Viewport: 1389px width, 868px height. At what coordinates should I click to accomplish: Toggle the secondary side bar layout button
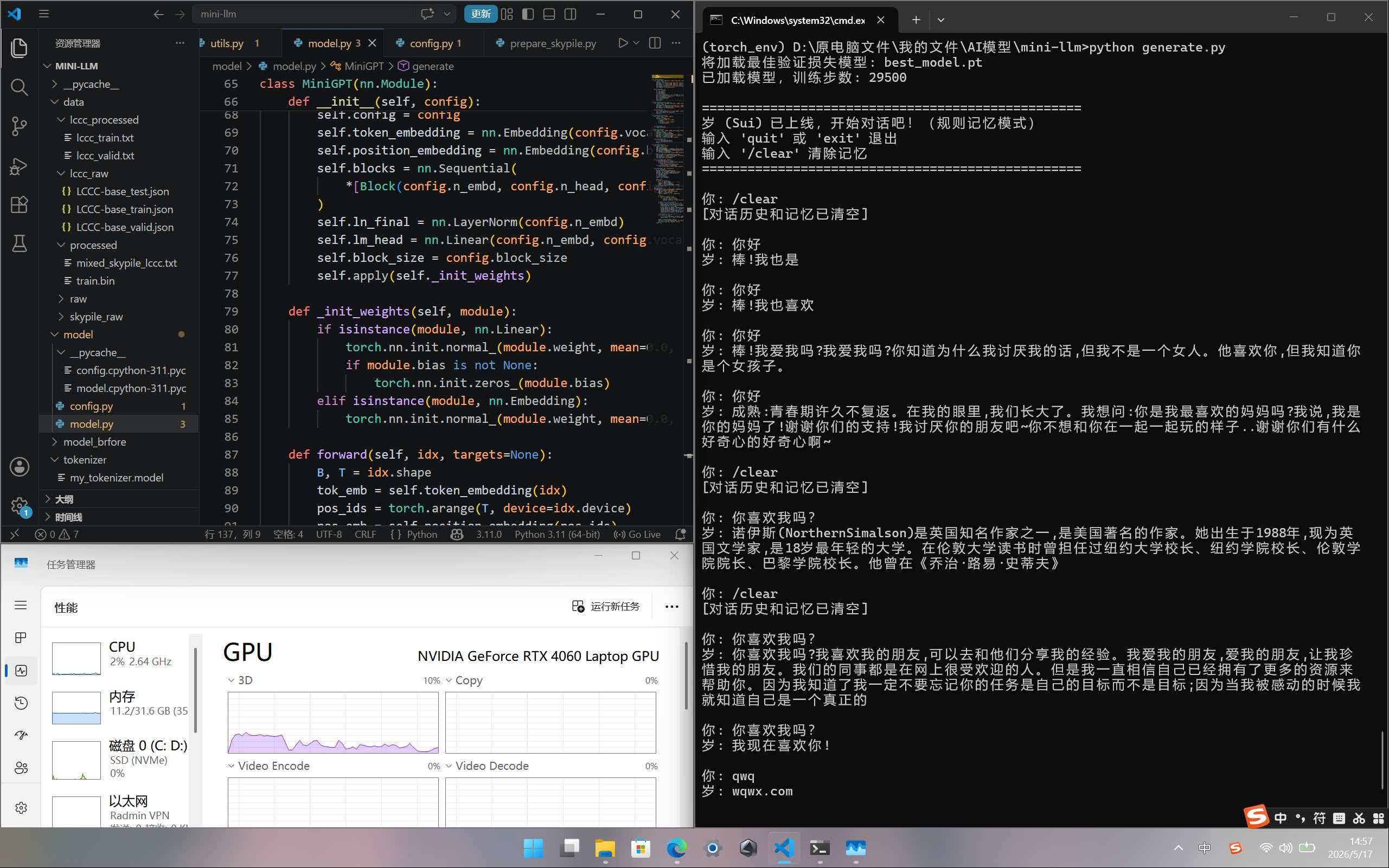(x=570, y=14)
